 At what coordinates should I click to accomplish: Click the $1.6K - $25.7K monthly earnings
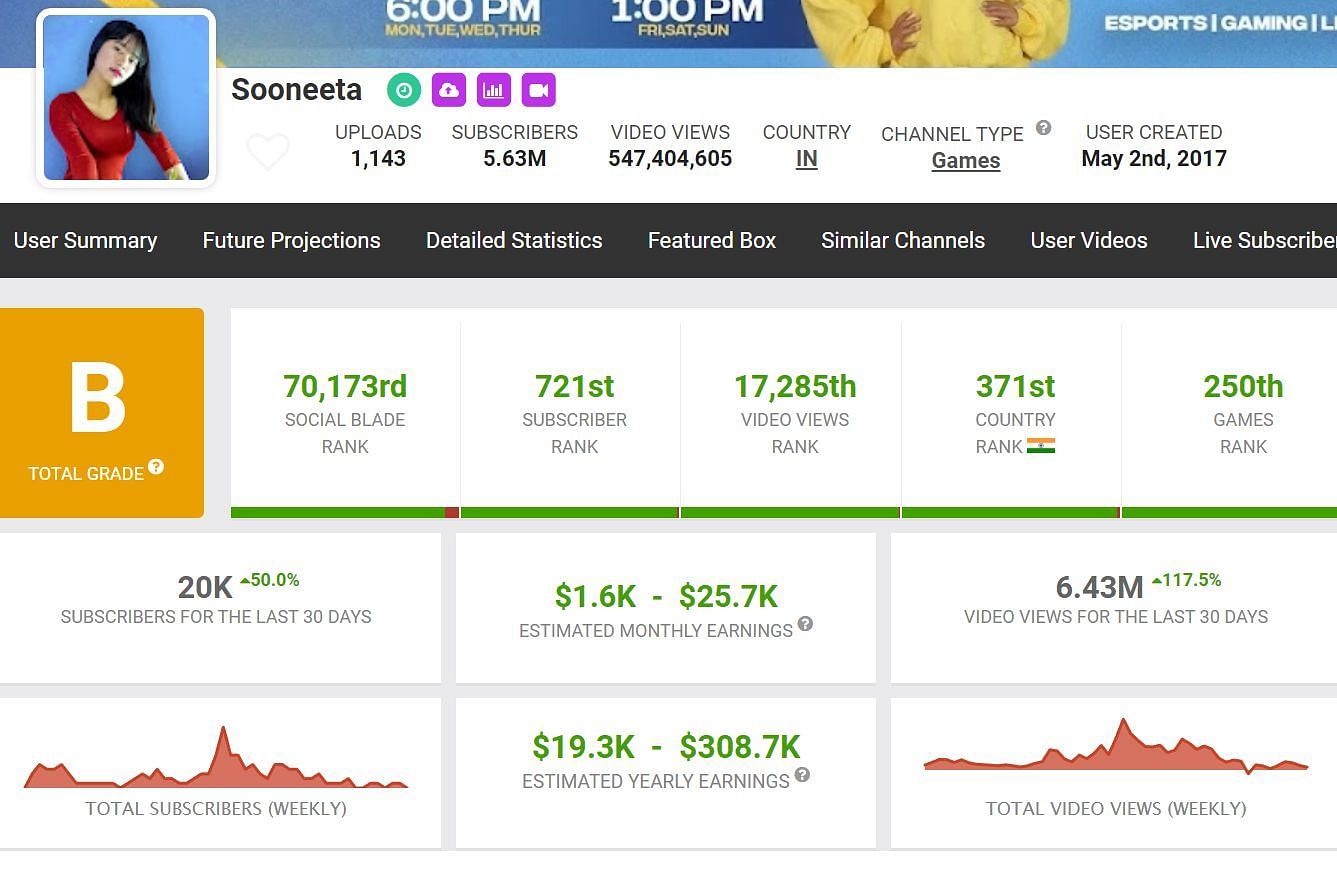point(666,596)
